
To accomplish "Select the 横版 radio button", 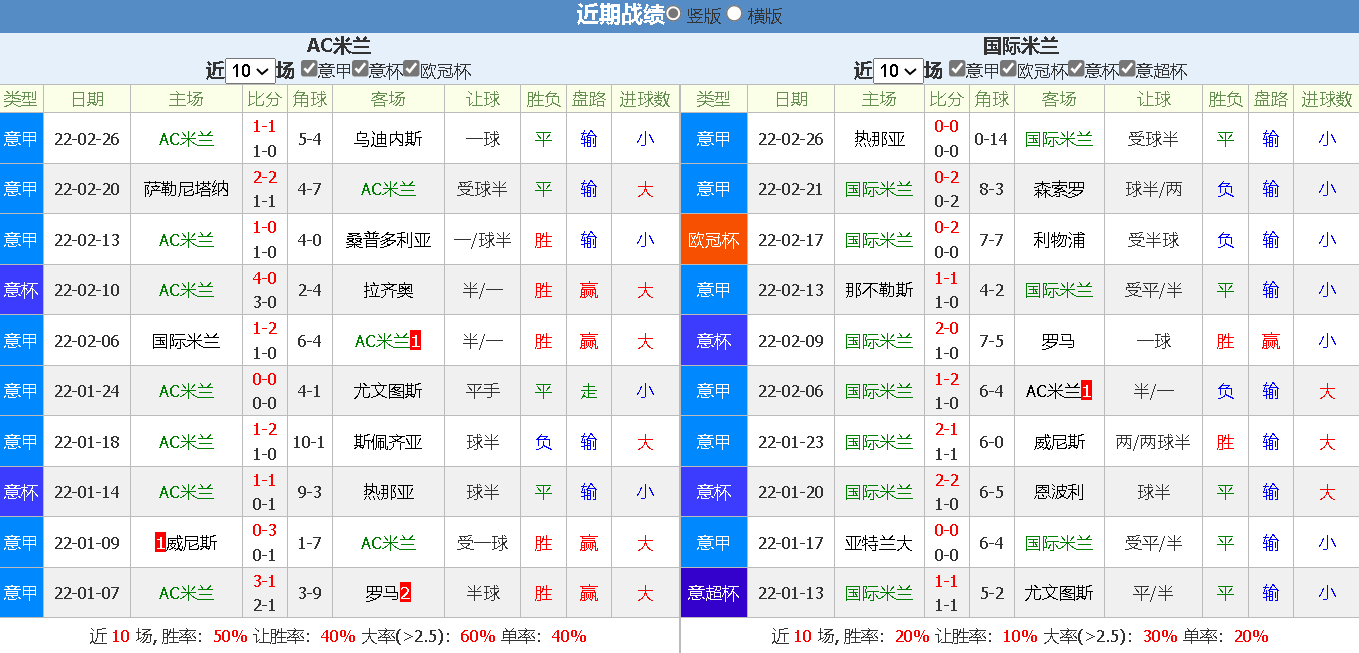I will 735,14.
